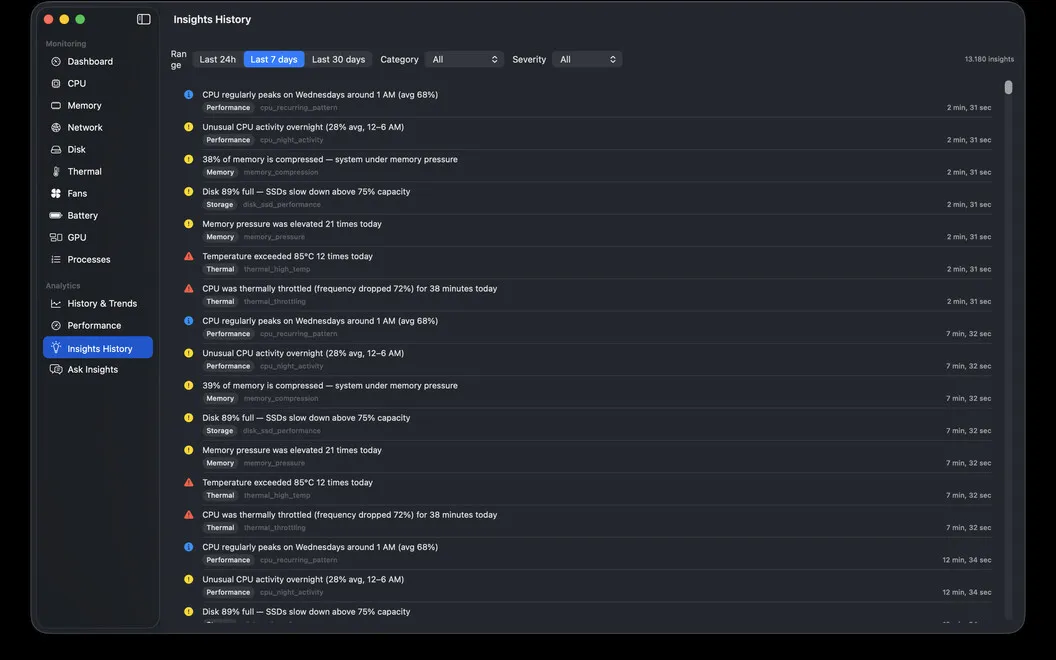The width and height of the screenshot is (1056, 660).
Task: Open 'CPU regularly peaks' insight at 12 min, 34 sec
Action: click(587, 553)
